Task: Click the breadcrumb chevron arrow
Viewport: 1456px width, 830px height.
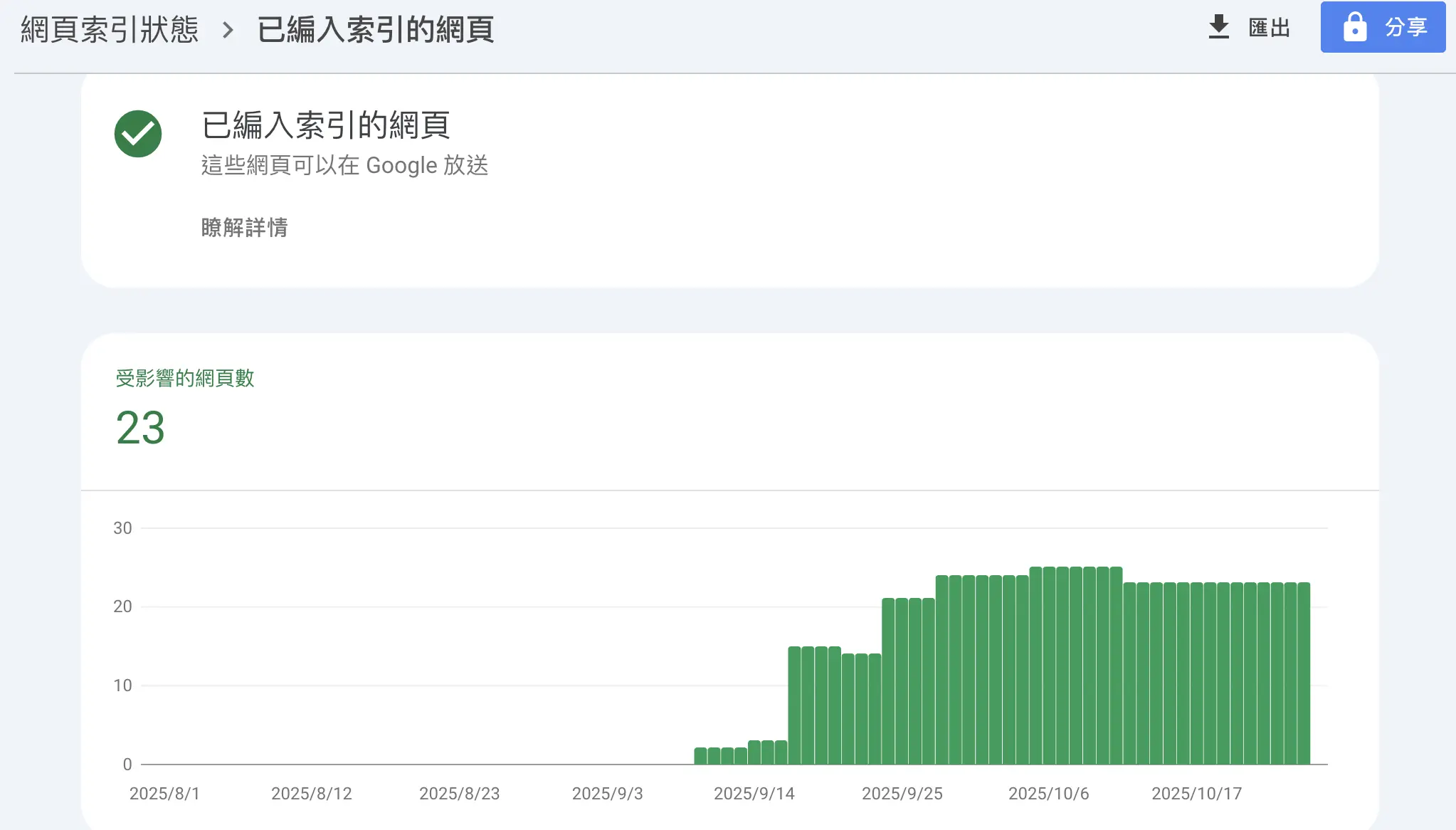Action: tap(228, 30)
